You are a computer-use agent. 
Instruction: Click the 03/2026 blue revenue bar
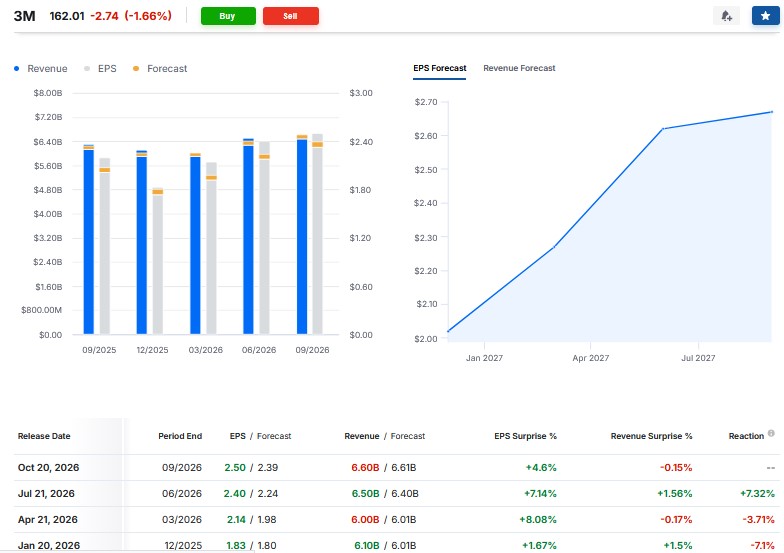(x=195, y=244)
